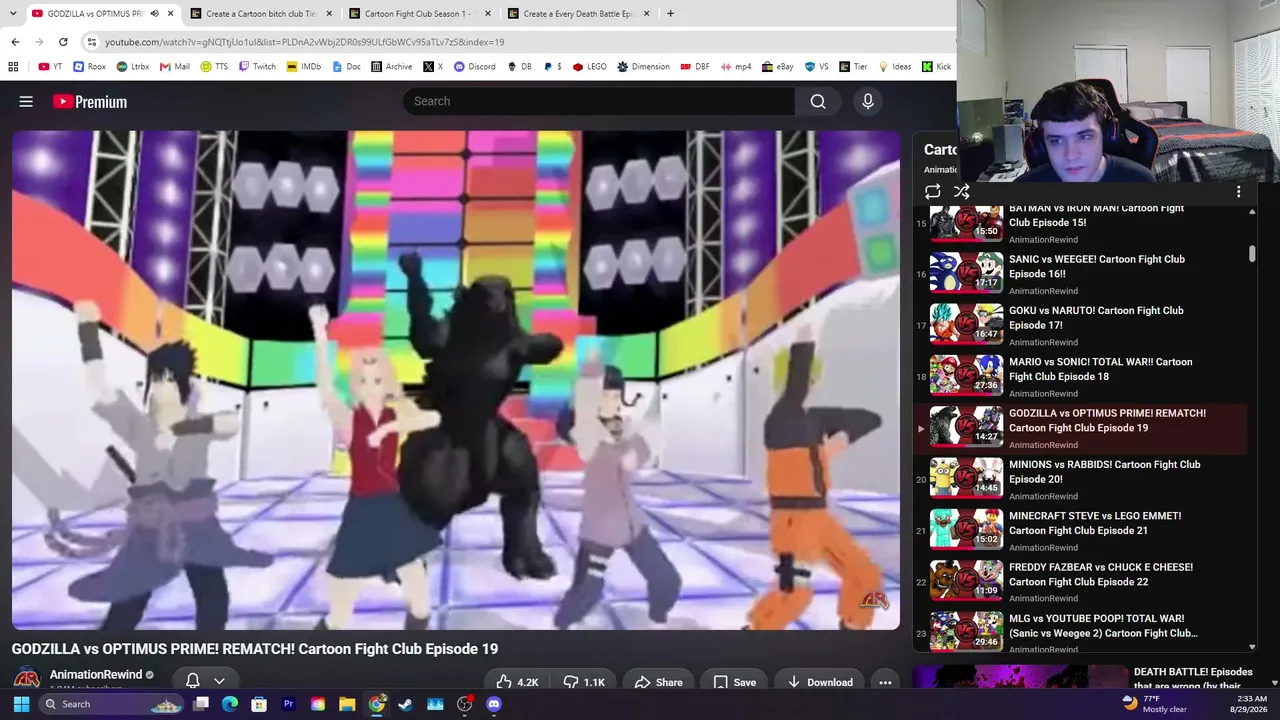Go to the YouTube Premium home logo

90,101
